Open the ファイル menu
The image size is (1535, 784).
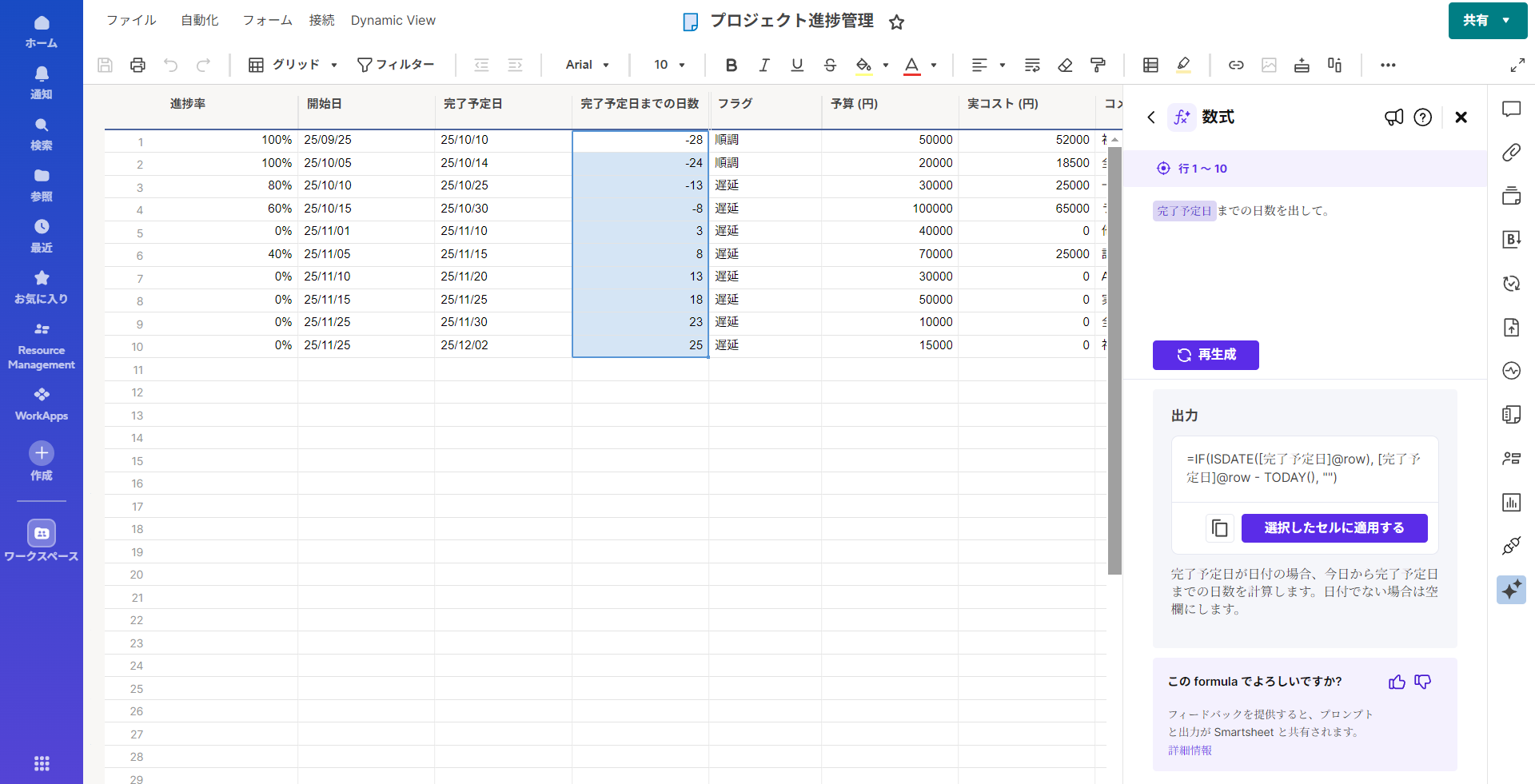pyautogui.click(x=131, y=21)
